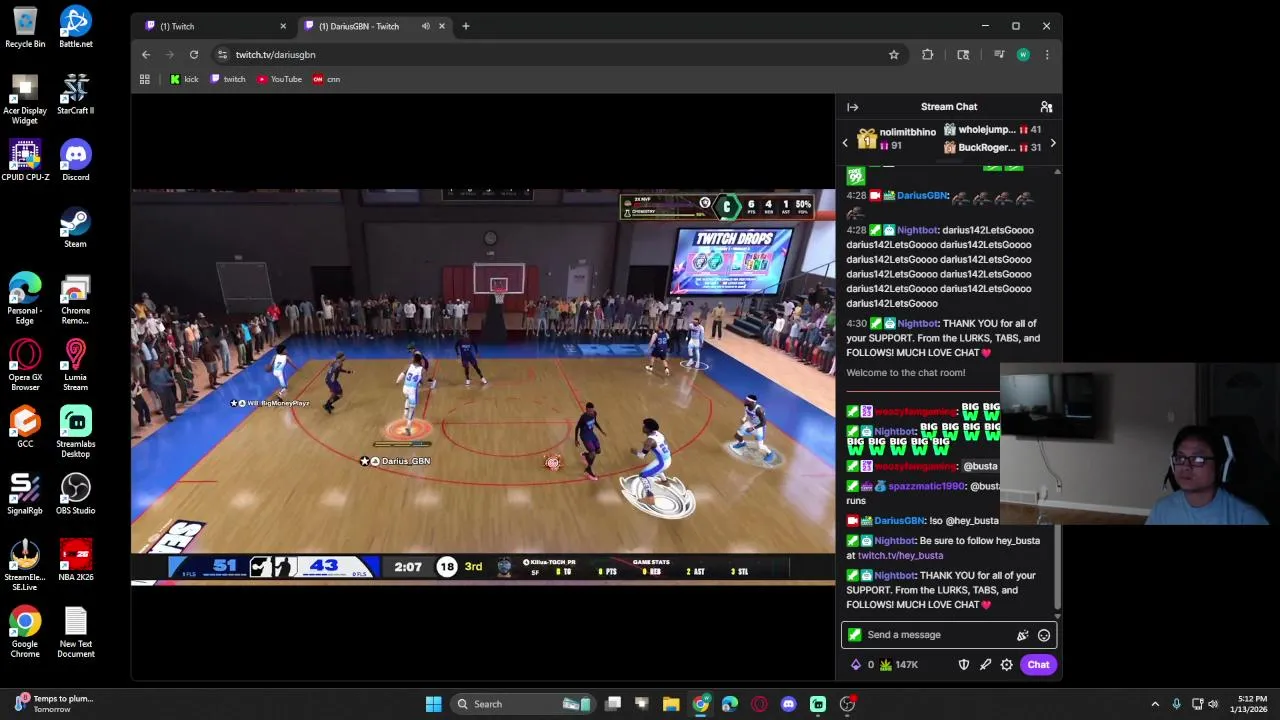Open the emote picker in chat input
The width and height of the screenshot is (1280, 720).
click(x=1044, y=635)
